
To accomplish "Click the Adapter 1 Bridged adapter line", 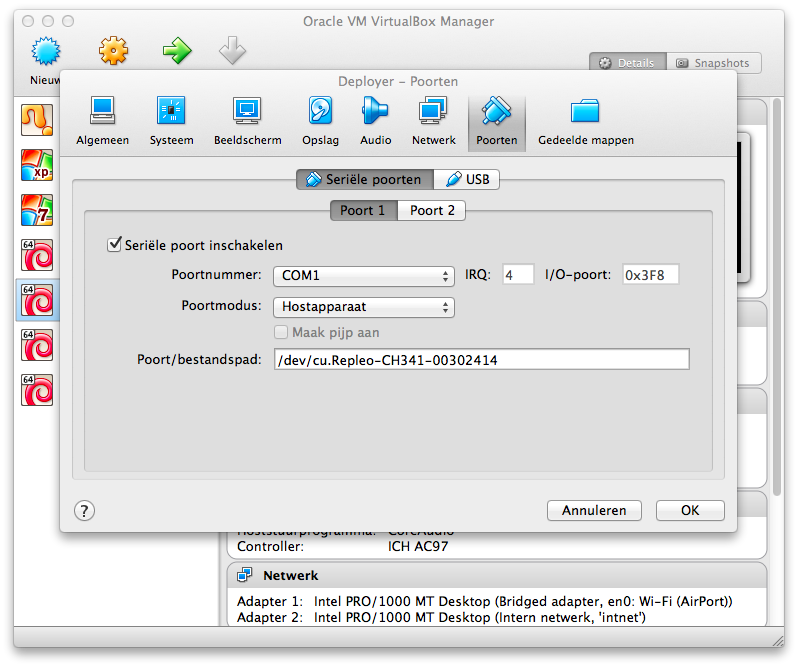I will point(484,601).
